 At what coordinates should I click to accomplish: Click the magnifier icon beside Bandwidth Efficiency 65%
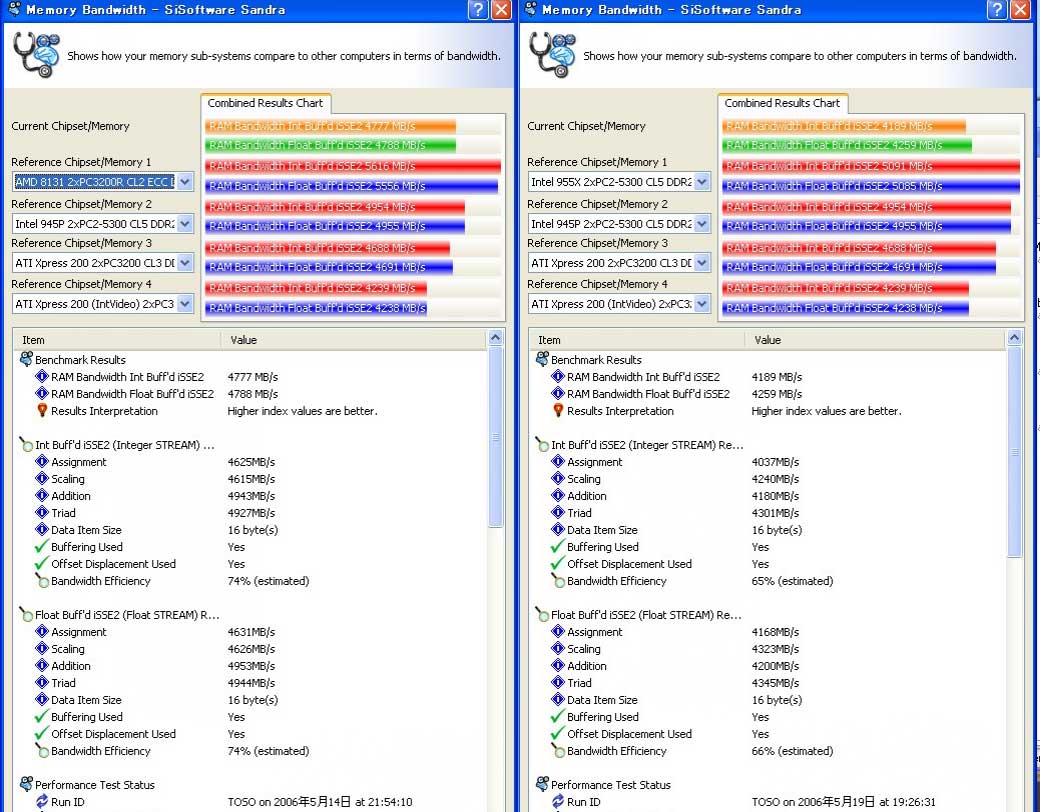coord(558,580)
